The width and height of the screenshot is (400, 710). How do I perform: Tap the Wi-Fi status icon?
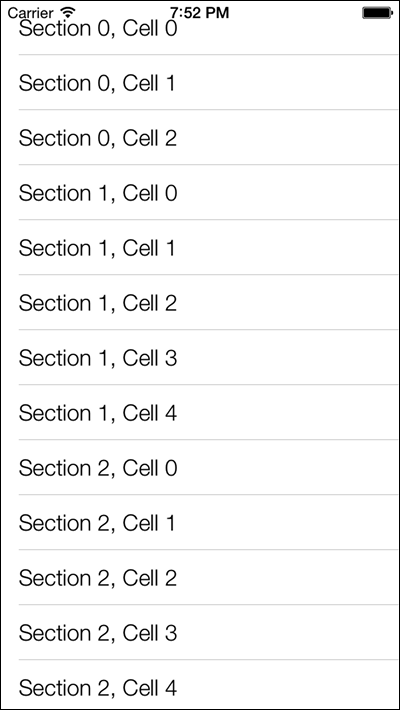pos(68,12)
